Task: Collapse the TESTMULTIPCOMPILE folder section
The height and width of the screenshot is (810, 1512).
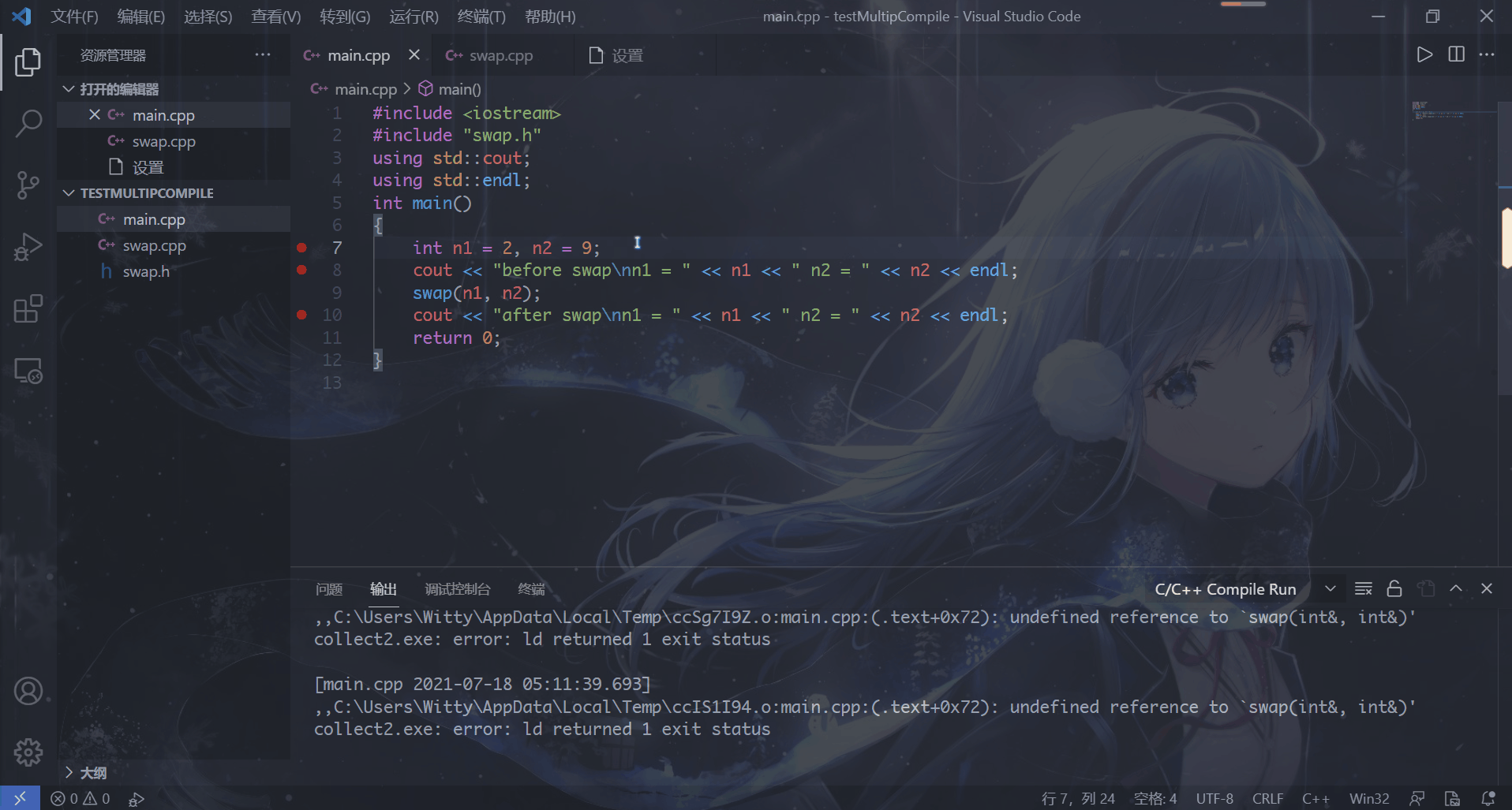Action: pos(174,193)
